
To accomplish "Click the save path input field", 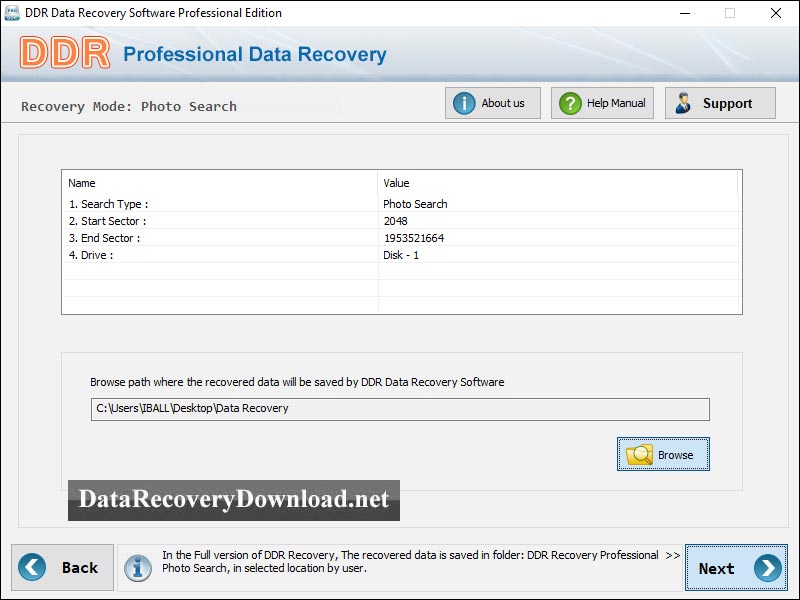I will [395, 409].
